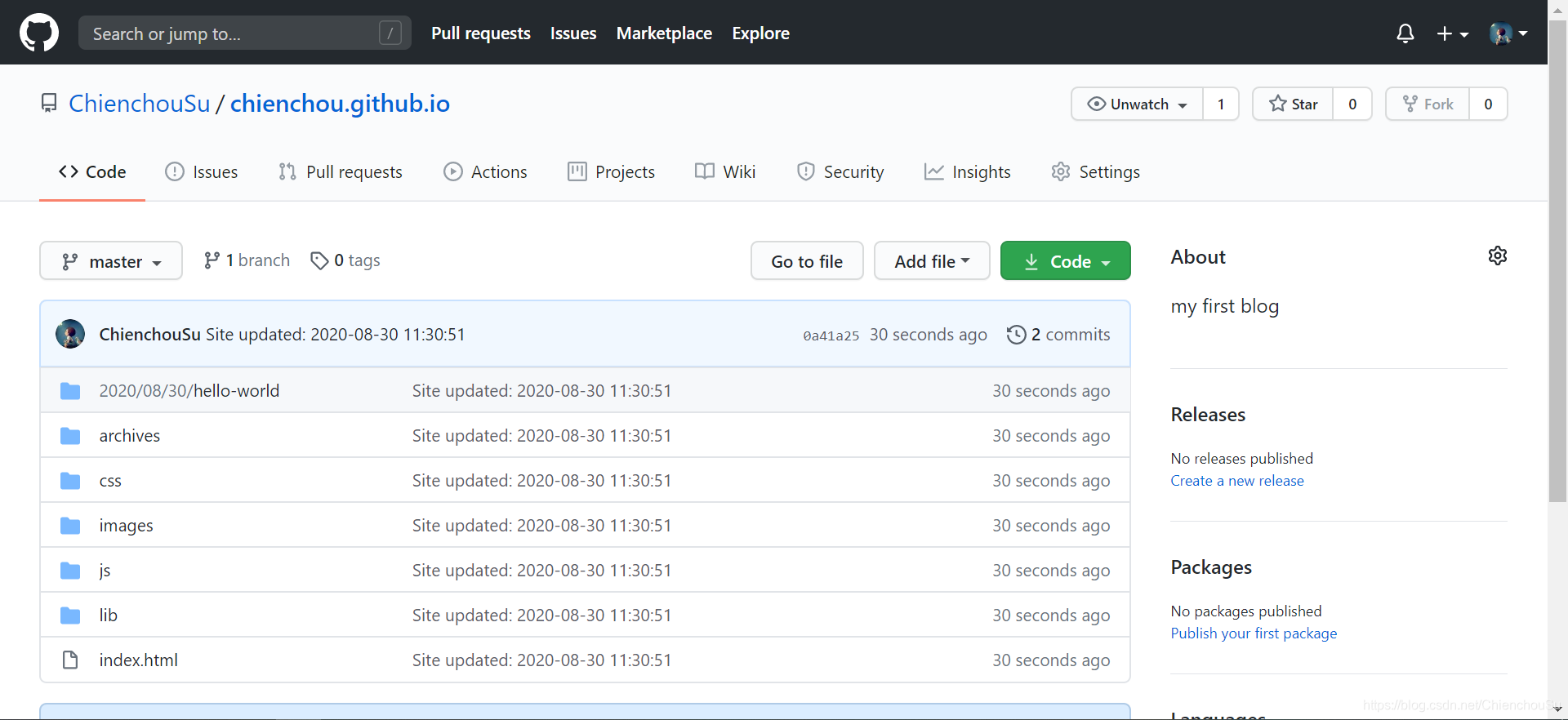
Task: Click Go to file button
Action: 807,261
